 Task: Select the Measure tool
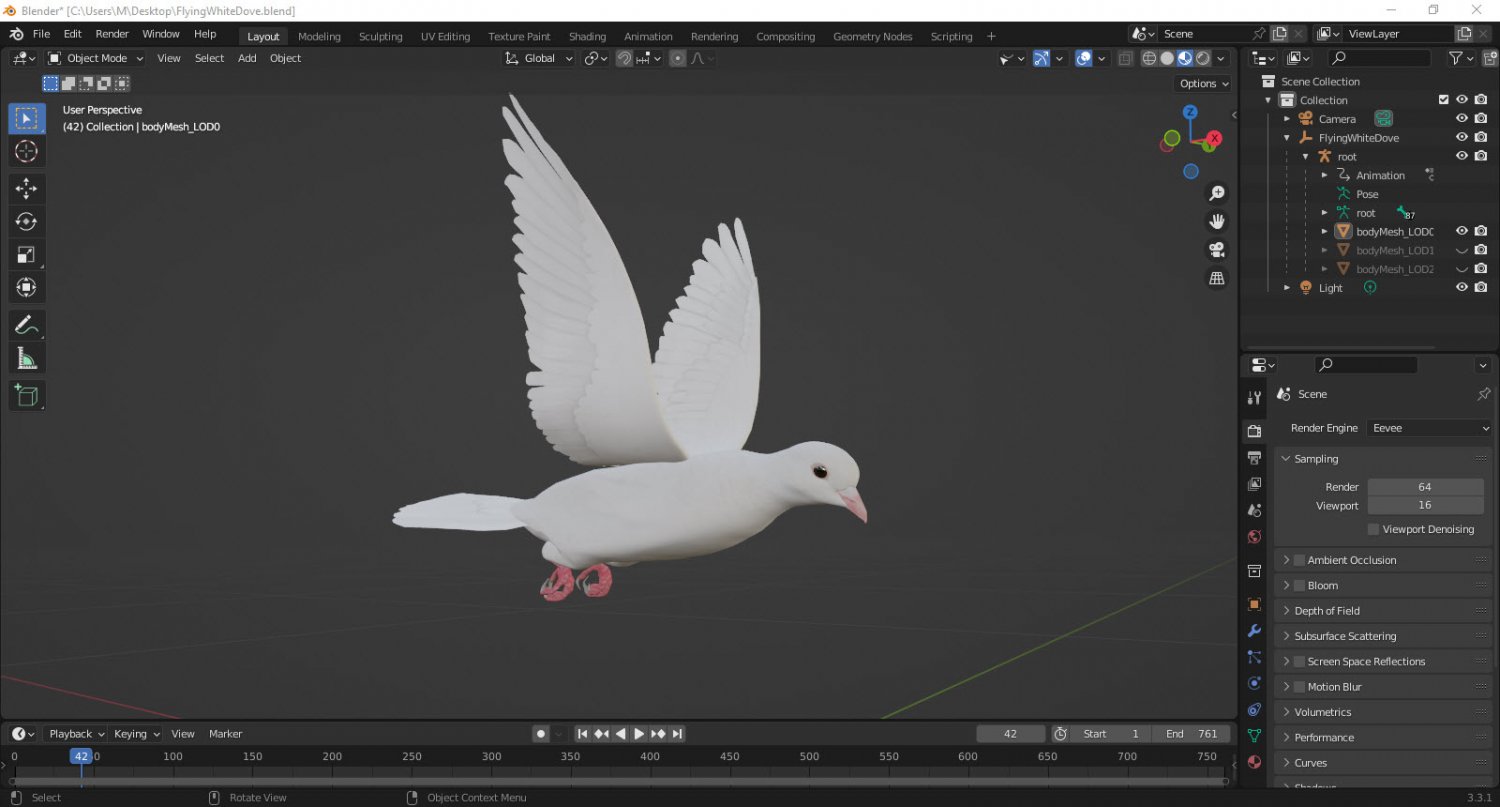click(26, 356)
